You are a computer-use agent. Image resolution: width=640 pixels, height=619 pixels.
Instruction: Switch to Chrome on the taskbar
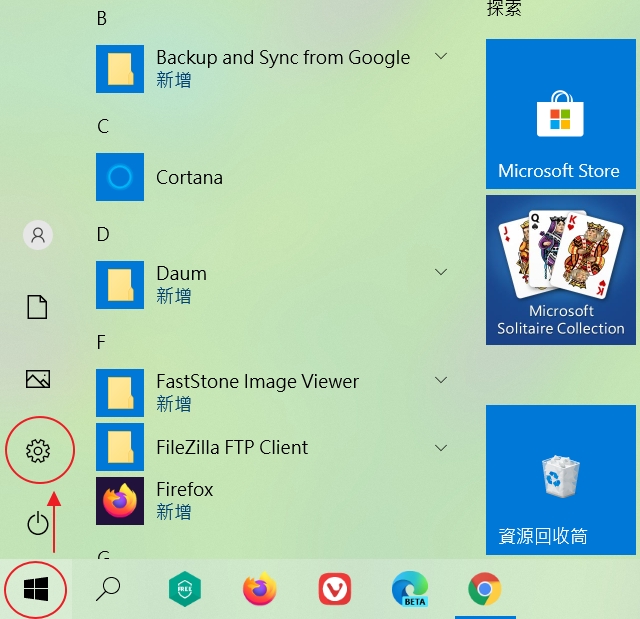tap(484, 589)
